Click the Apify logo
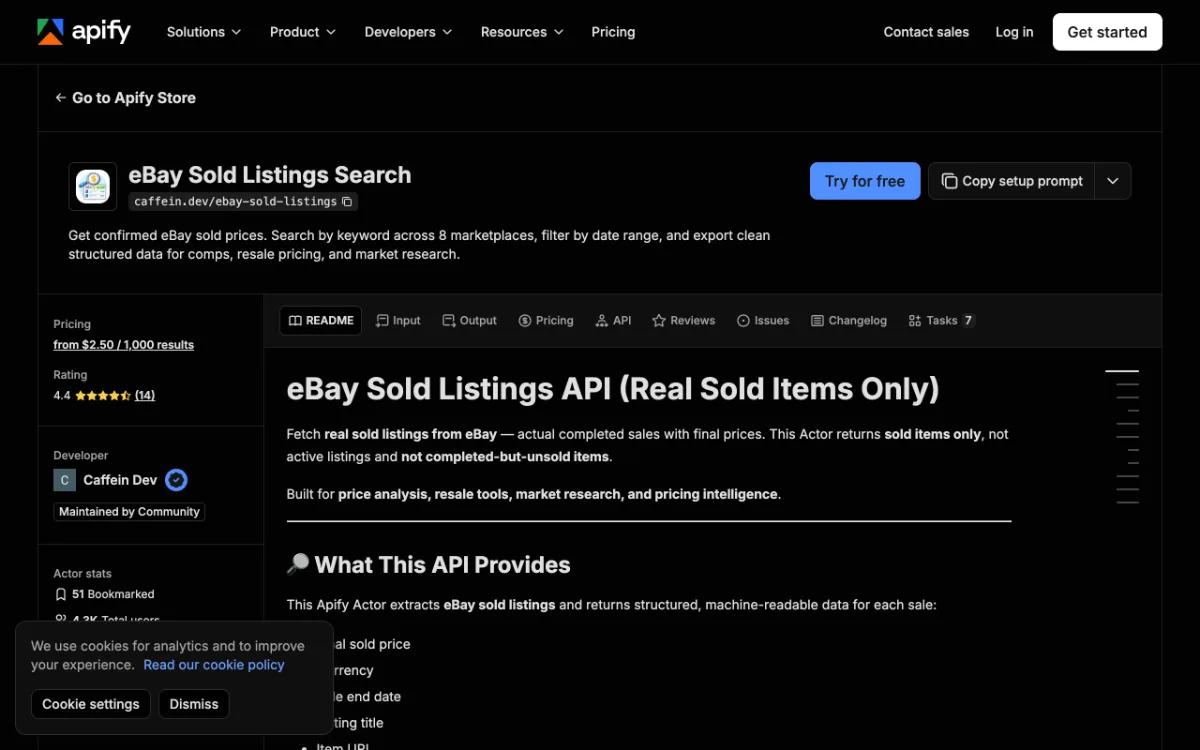1200x750 pixels. click(84, 32)
